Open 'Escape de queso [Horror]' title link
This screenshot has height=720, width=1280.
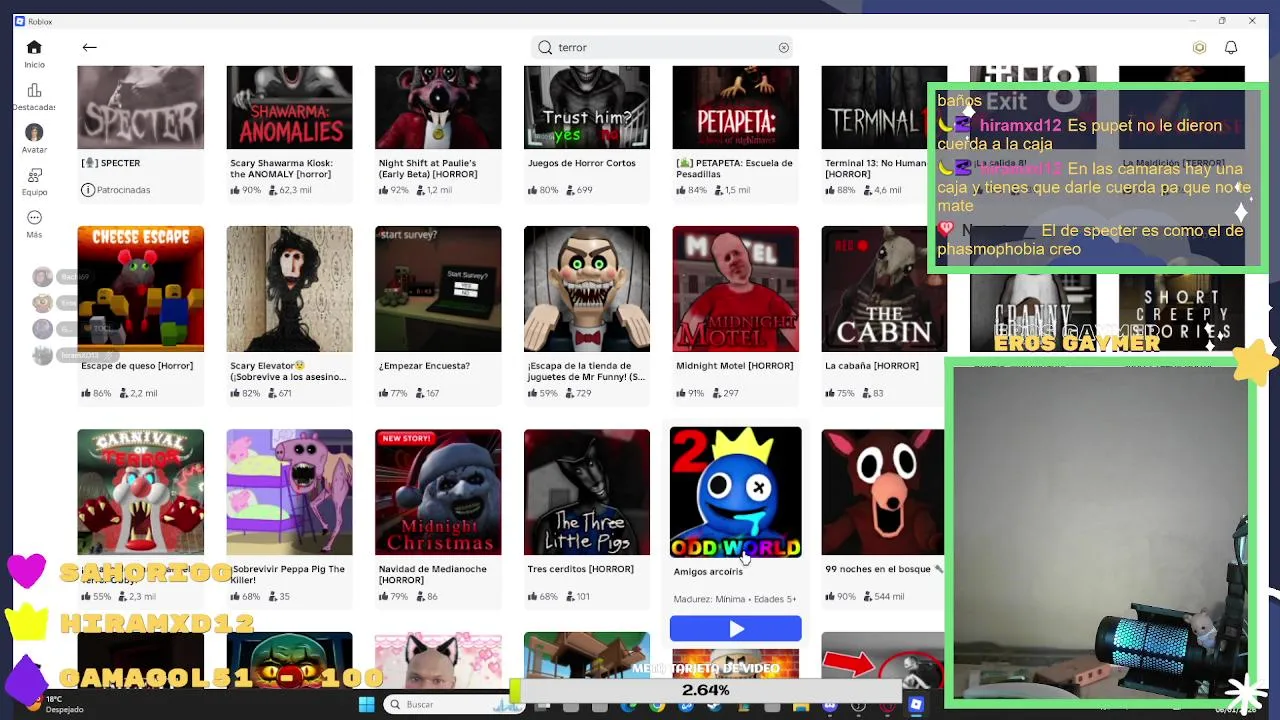137,366
